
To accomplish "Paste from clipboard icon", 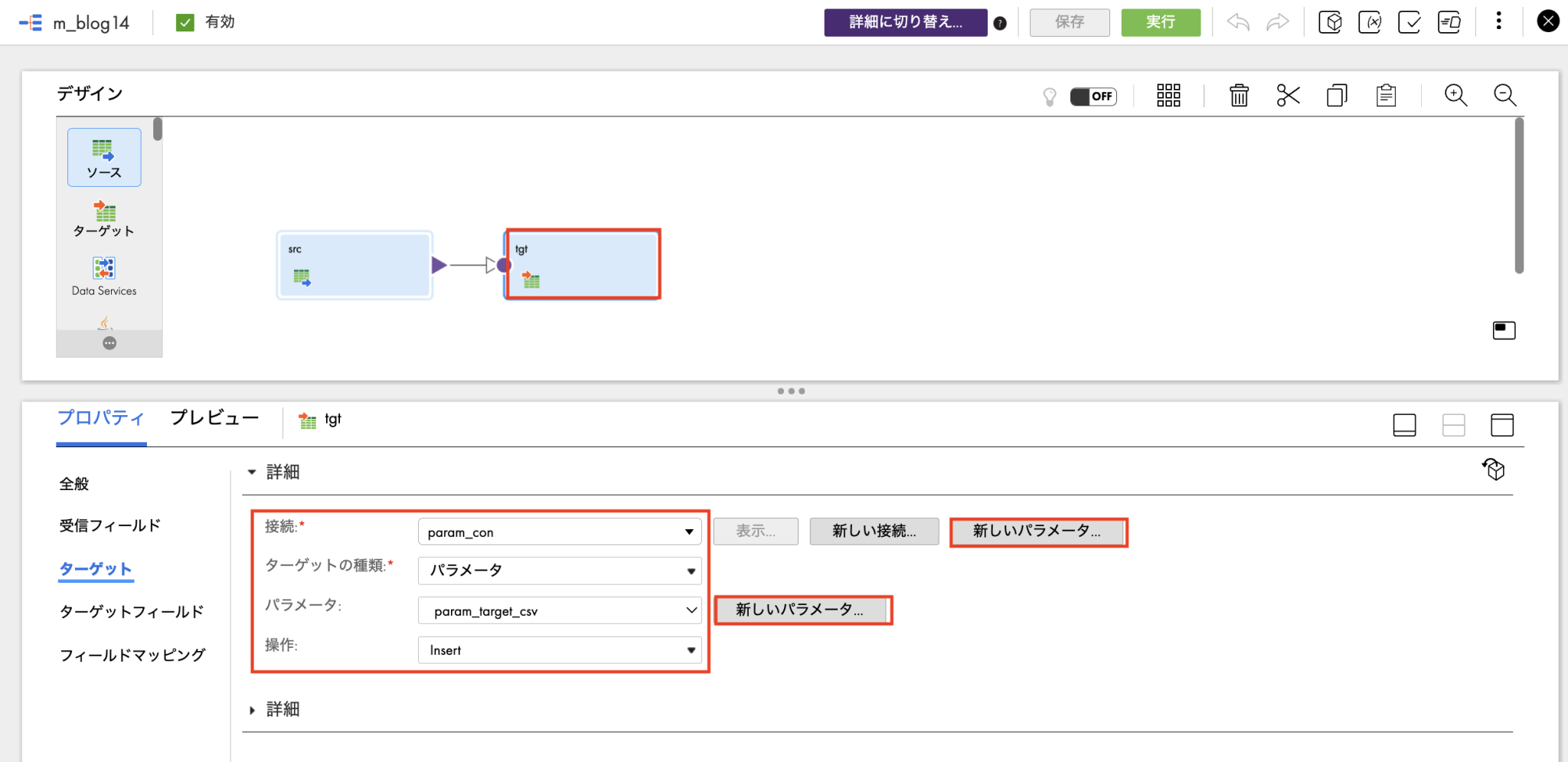I will point(1387,95).
